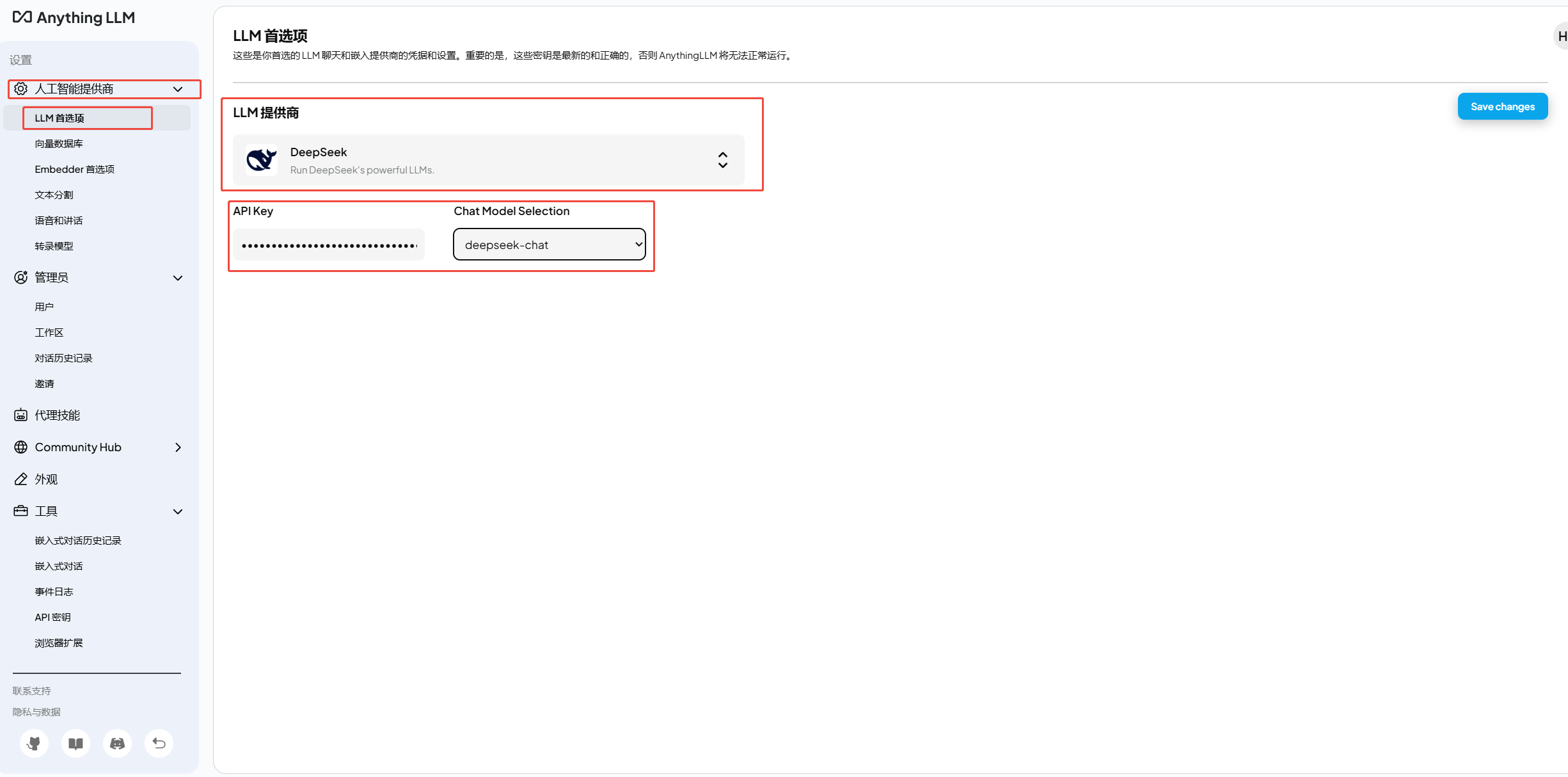Click the DeepSeek provider card
The width and height of the screenshot is (1568, 777).
click(489, 160)
